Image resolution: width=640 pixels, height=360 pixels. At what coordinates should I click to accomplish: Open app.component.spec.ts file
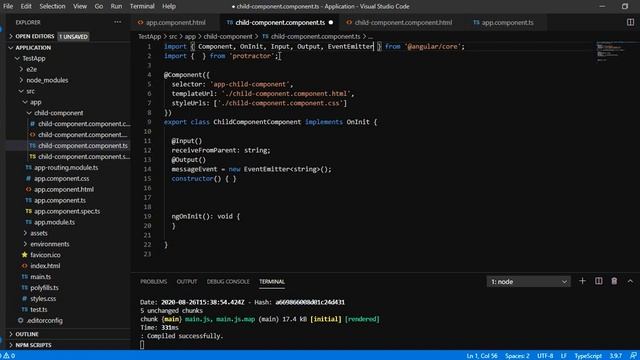67,211
